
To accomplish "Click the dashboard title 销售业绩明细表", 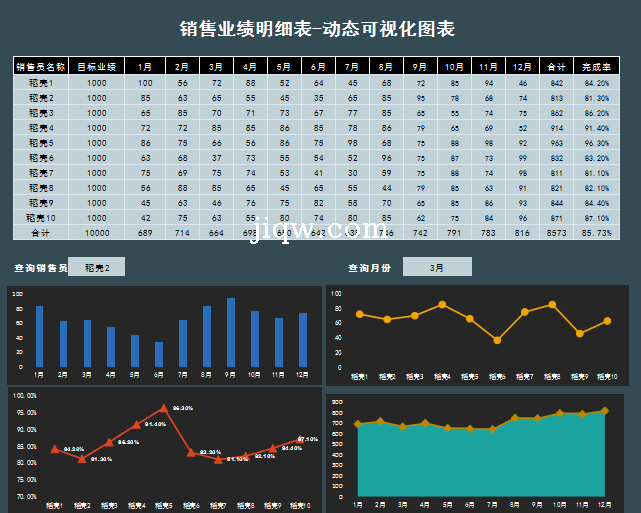I will click(x=320, y=29).
